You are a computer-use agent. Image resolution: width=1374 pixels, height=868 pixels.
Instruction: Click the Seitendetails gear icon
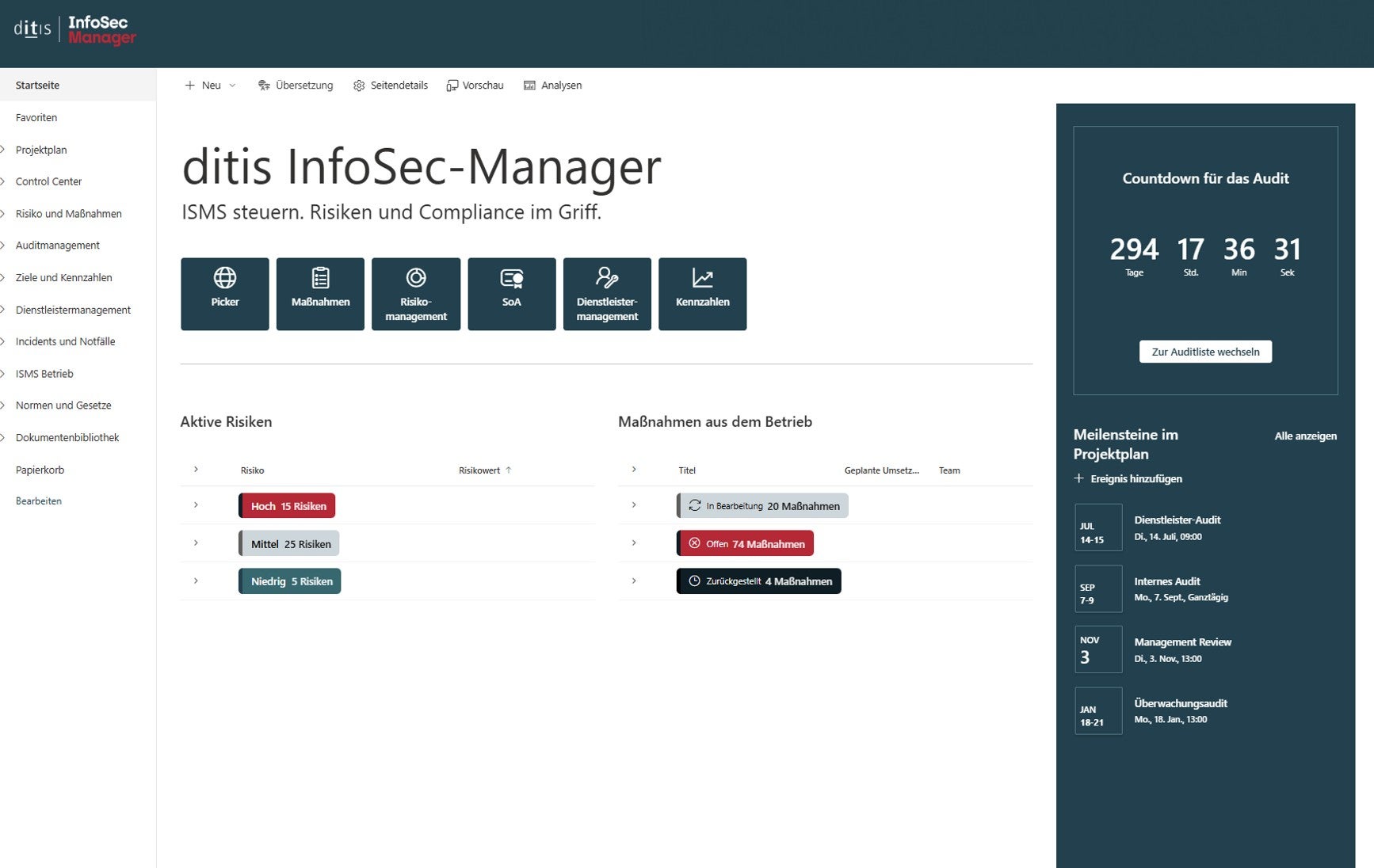pyautogui.click(x=359, y=86)
